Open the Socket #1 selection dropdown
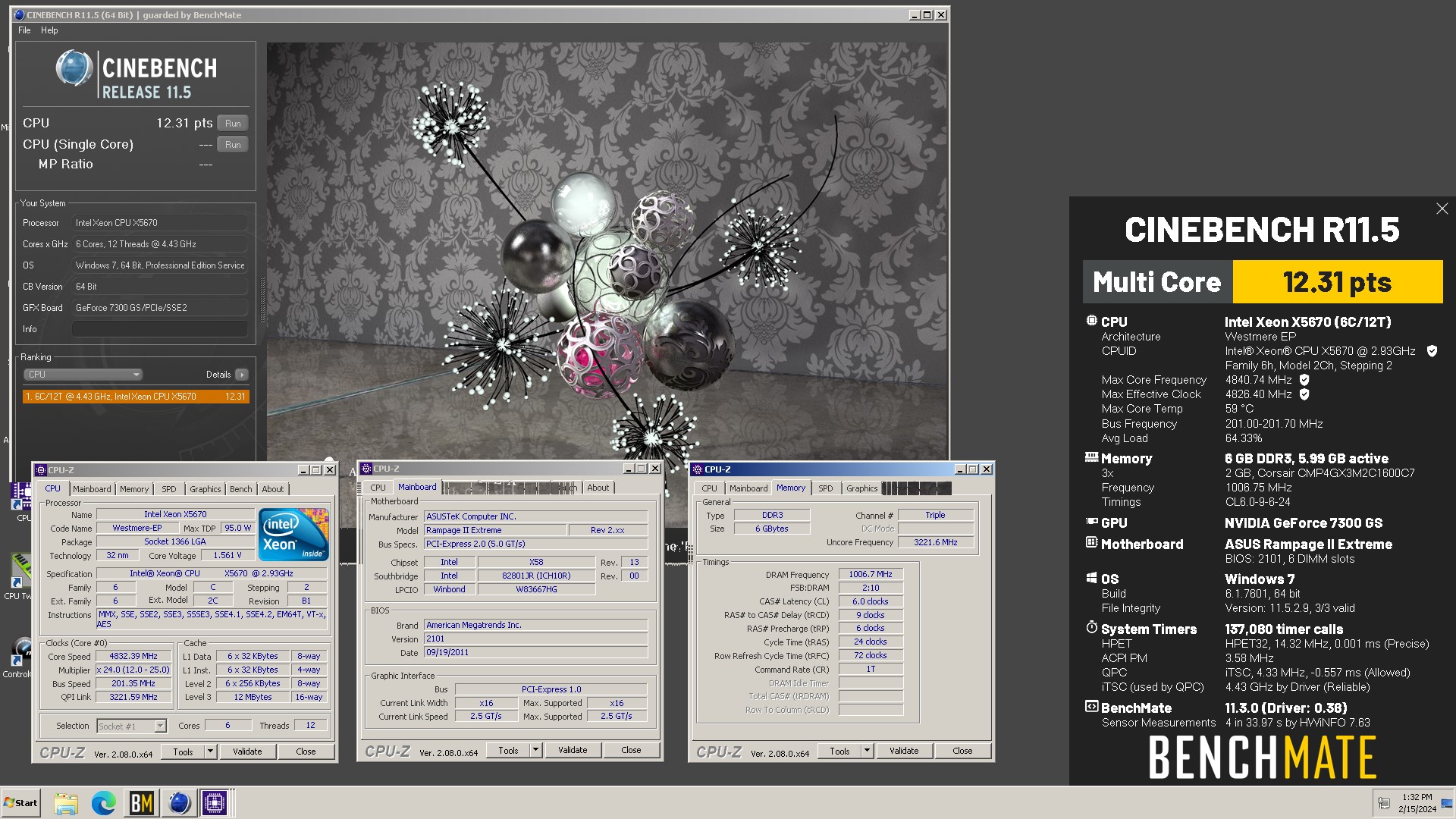This screenshot has width=1456, height=819. click(x=131, y=726)
